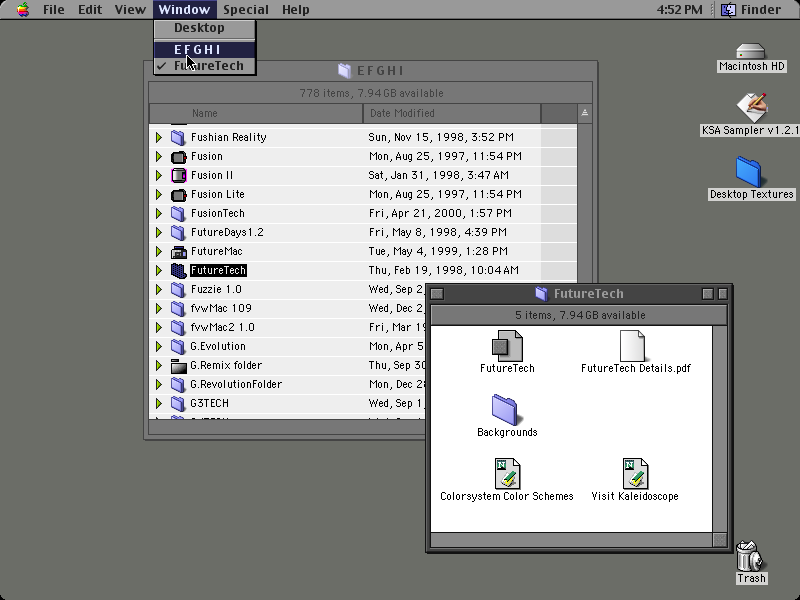800x600 pixels.
Task: Click the Trash icon
Action: tap(749, 556)
